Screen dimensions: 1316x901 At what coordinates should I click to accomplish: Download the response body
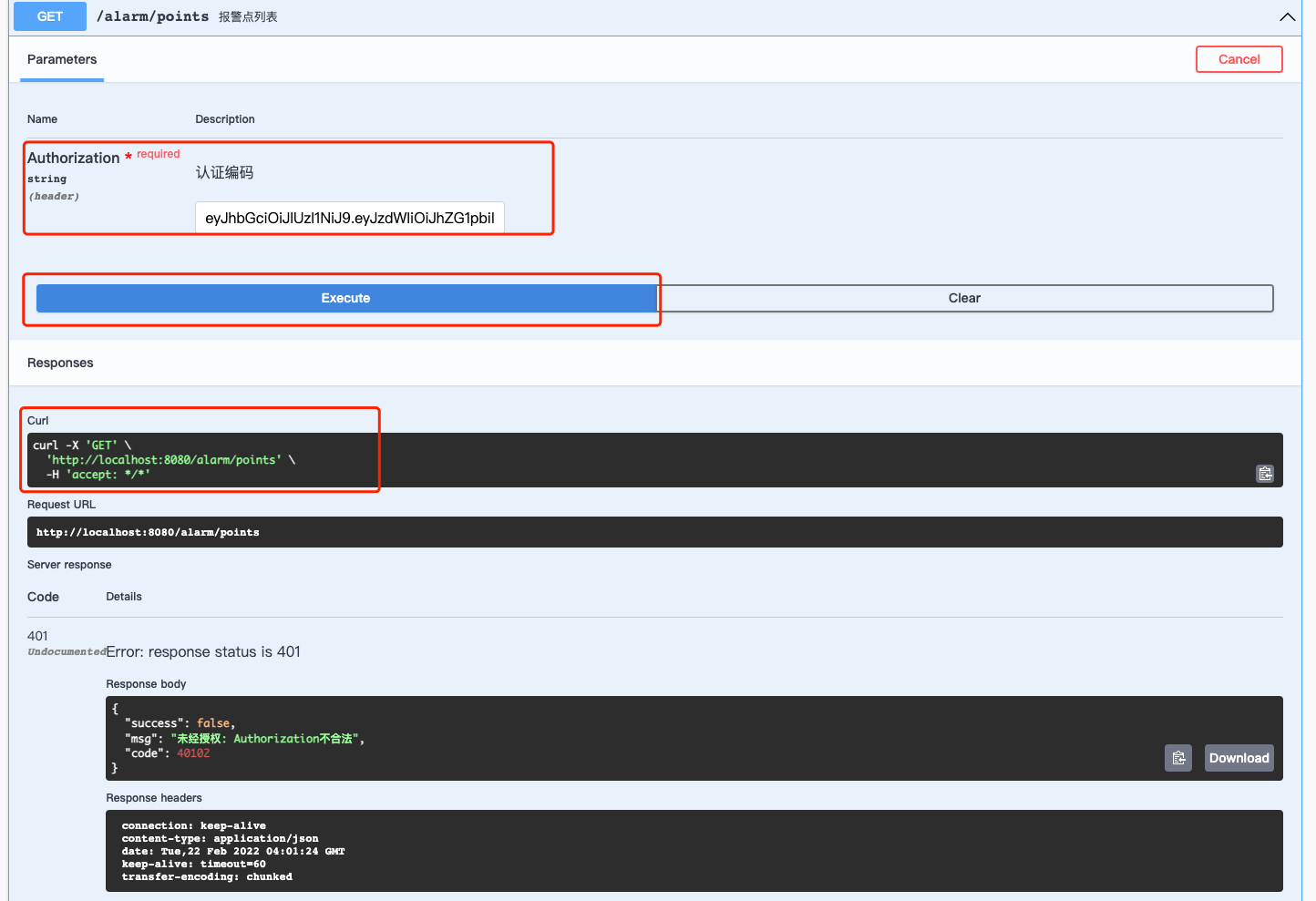pyautogui.click(x=1239, y=757)
